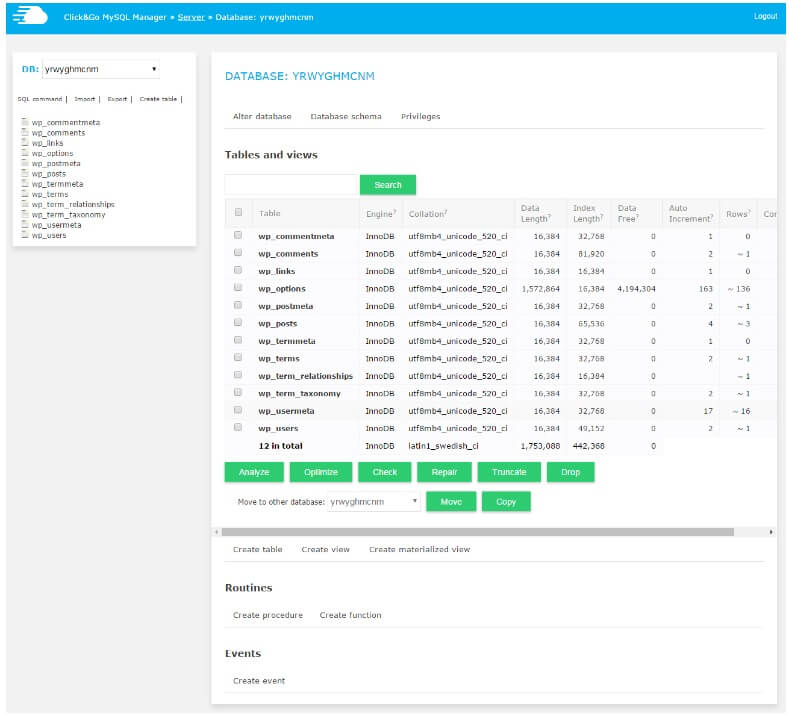Viewport: 789px width, 716px height.
Task: Check the wp_options row checkbox
Action: click(238, 288)
